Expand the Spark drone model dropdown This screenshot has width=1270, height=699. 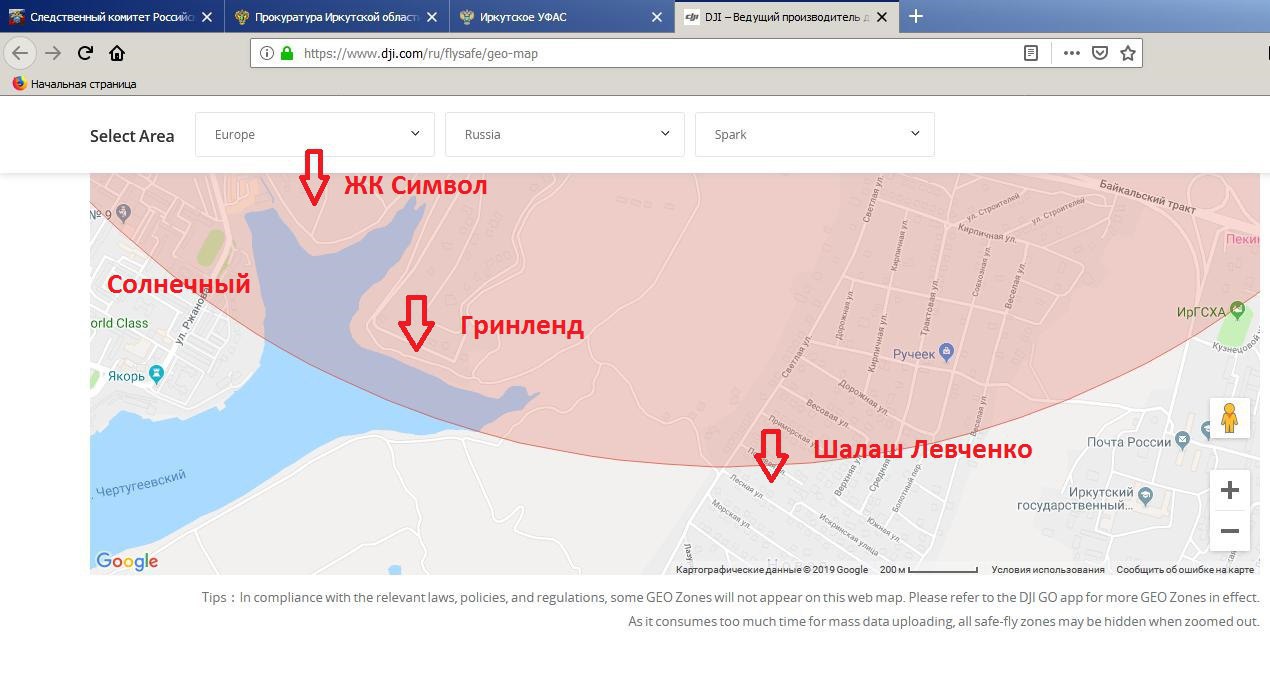pyautogui.click(x=815, y=134)
